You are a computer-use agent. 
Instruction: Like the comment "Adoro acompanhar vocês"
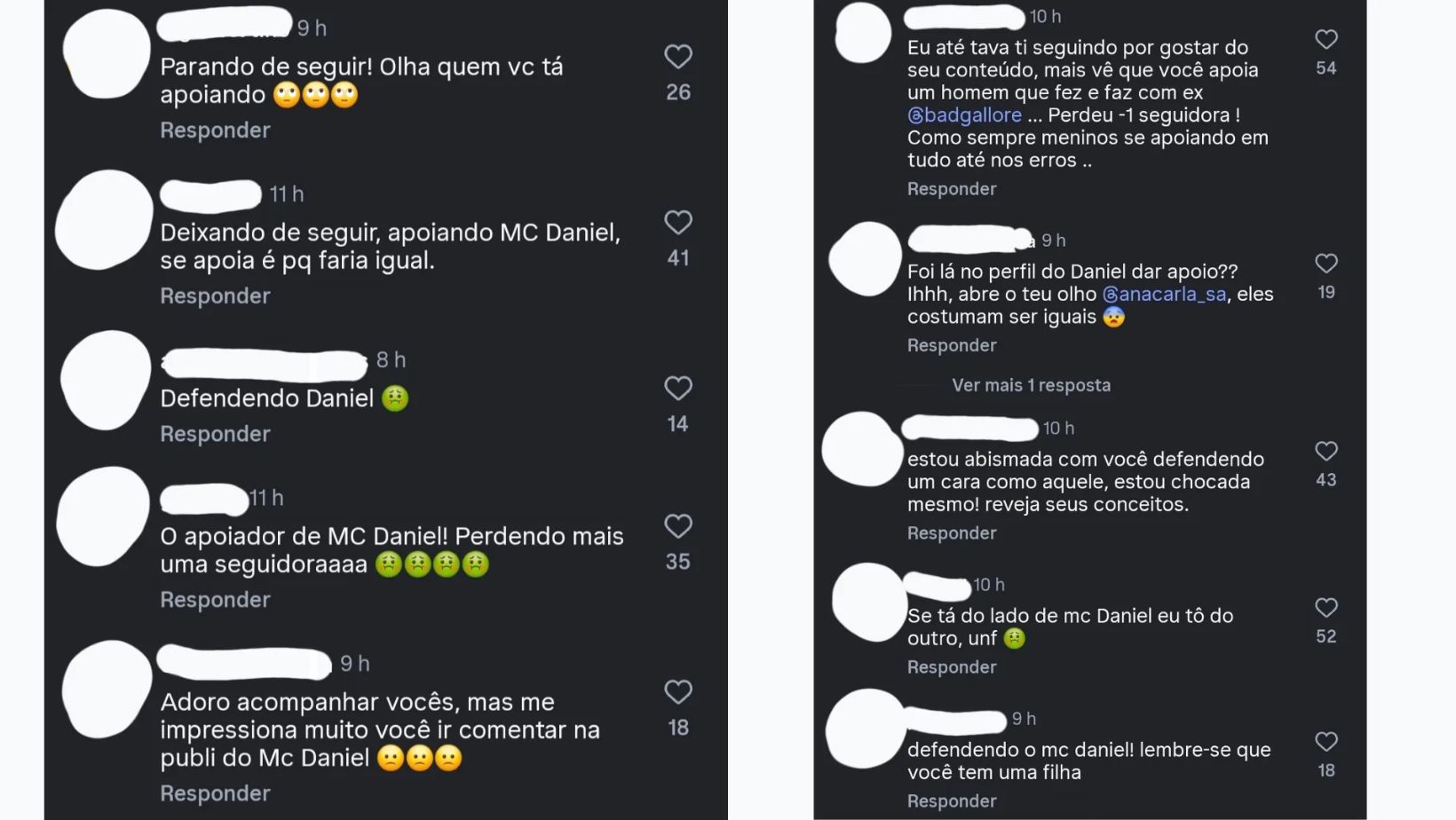coord(677,692)
